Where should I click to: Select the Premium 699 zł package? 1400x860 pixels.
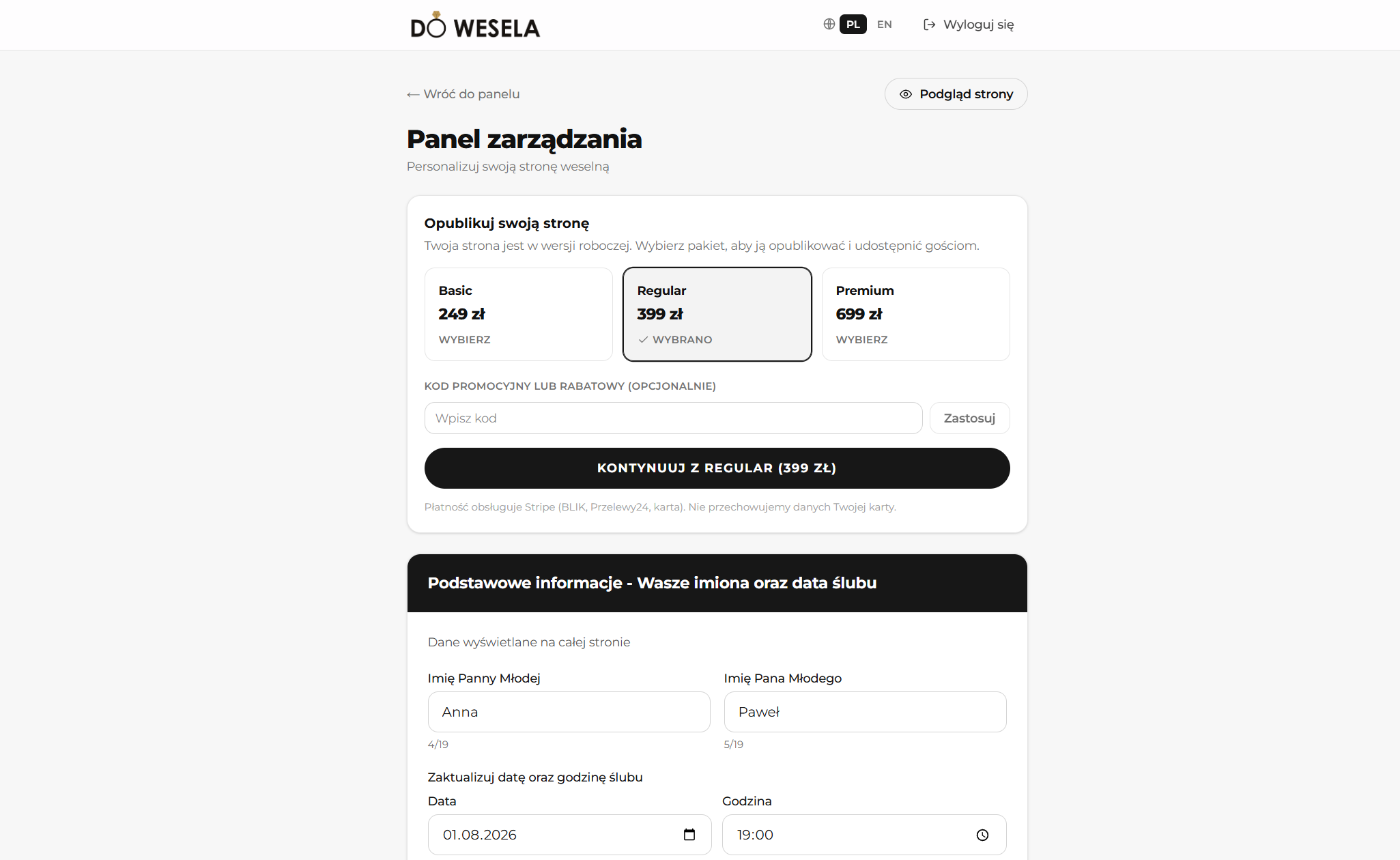(915, 314)
